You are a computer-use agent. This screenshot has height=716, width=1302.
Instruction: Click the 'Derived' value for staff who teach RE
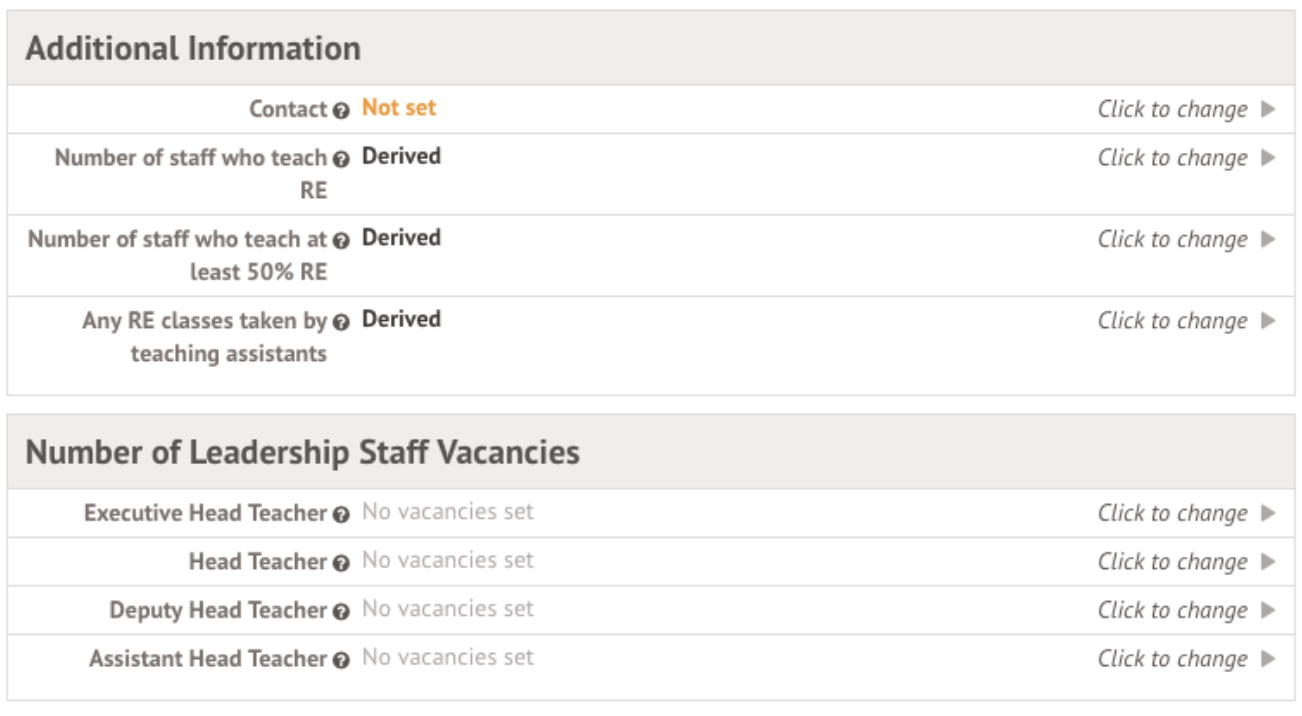[401, 157]
